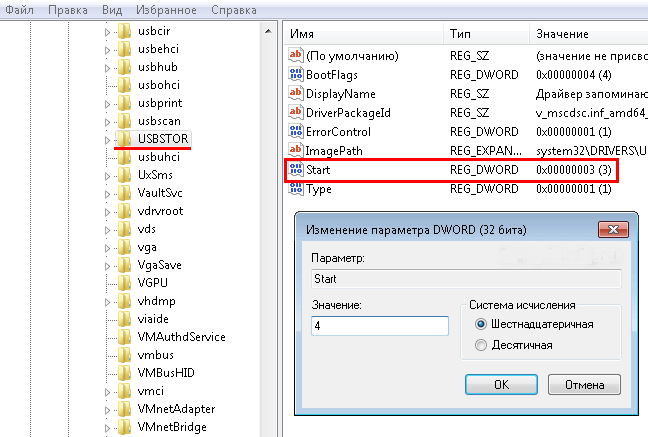This screenshot has height=437, width=648.
Task: Click the VMBusHID folder icon
Action: (125, 373)
